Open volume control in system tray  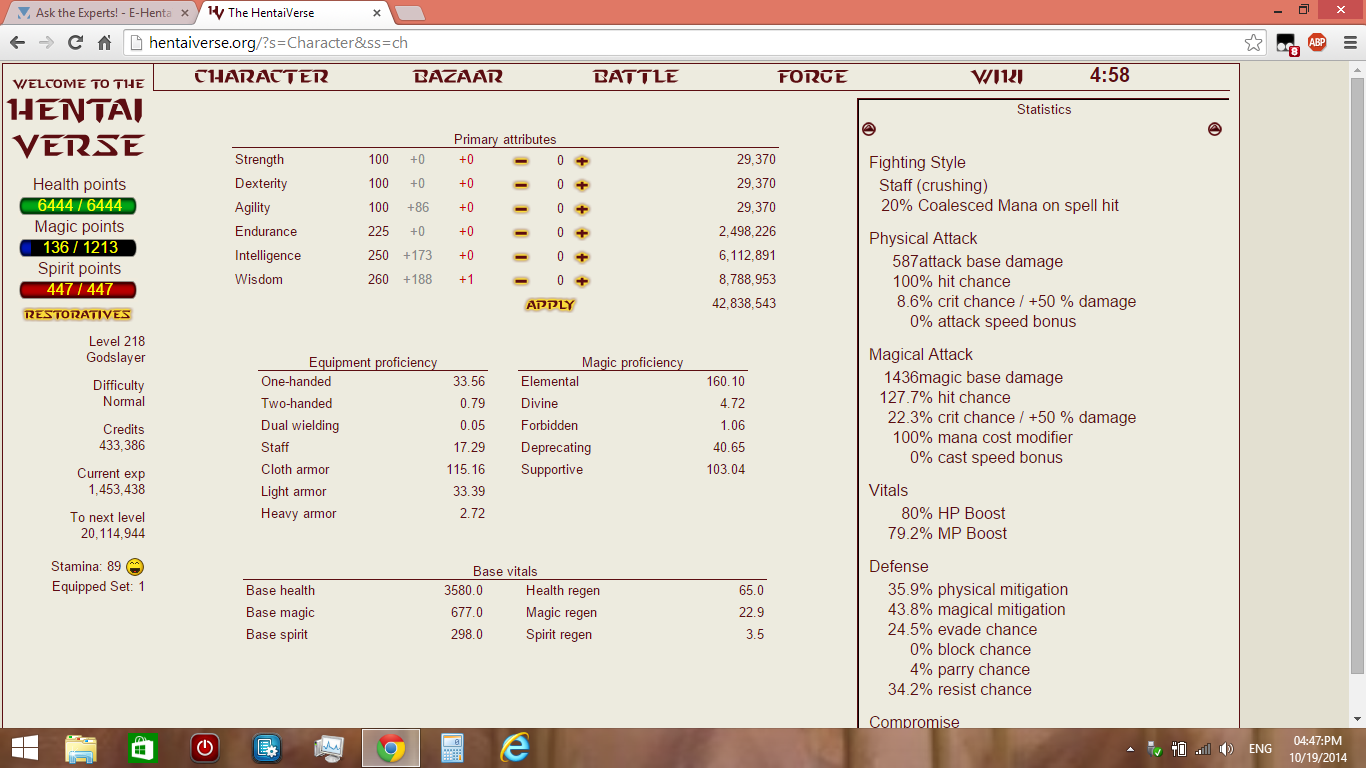1226,749
